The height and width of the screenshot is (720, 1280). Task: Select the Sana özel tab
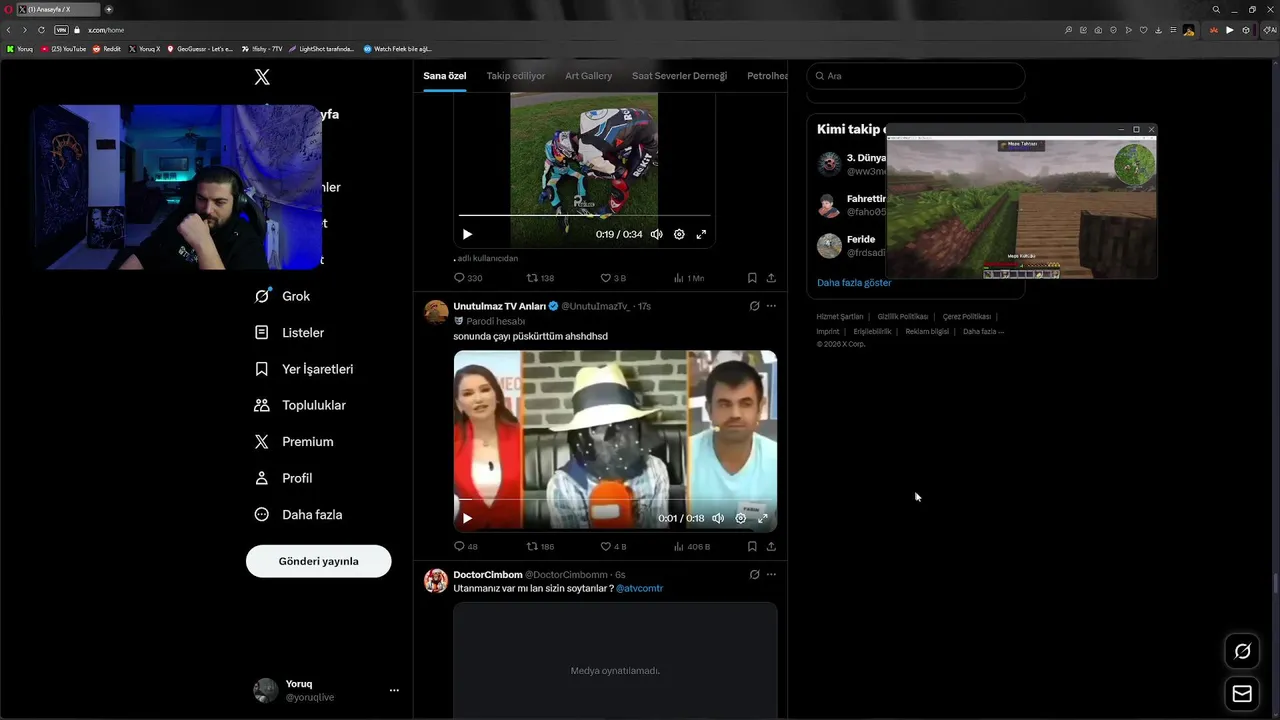tap(444, 76)
